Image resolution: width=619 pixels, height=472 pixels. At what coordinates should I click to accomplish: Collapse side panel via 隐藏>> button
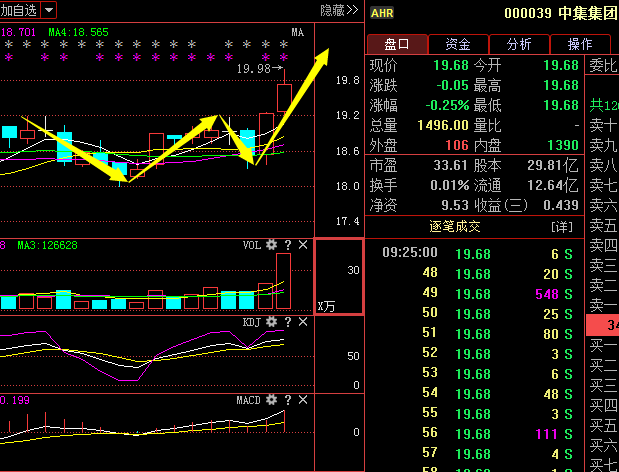click(339, 10)
